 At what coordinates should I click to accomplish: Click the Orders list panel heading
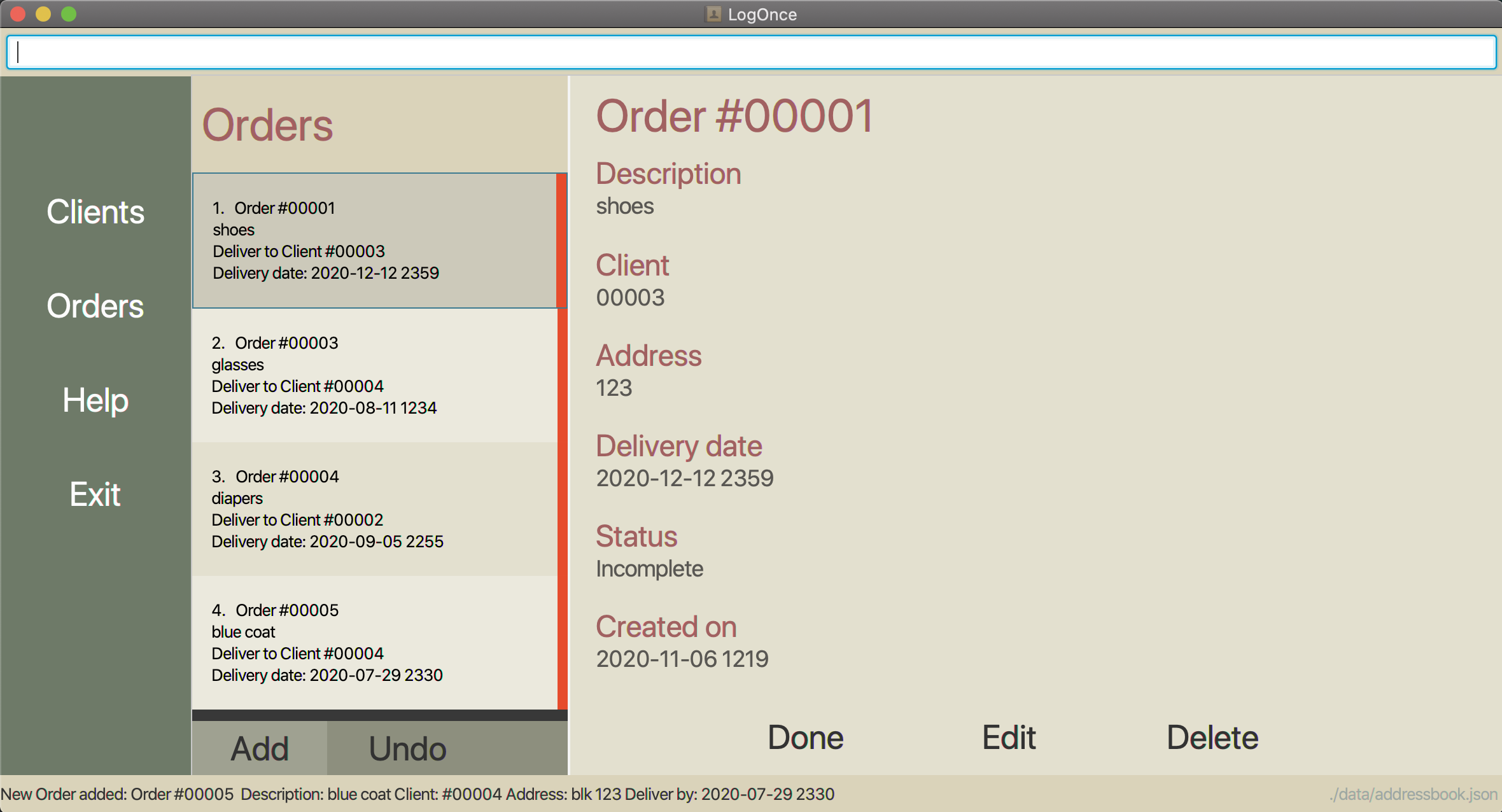[267, 125]
